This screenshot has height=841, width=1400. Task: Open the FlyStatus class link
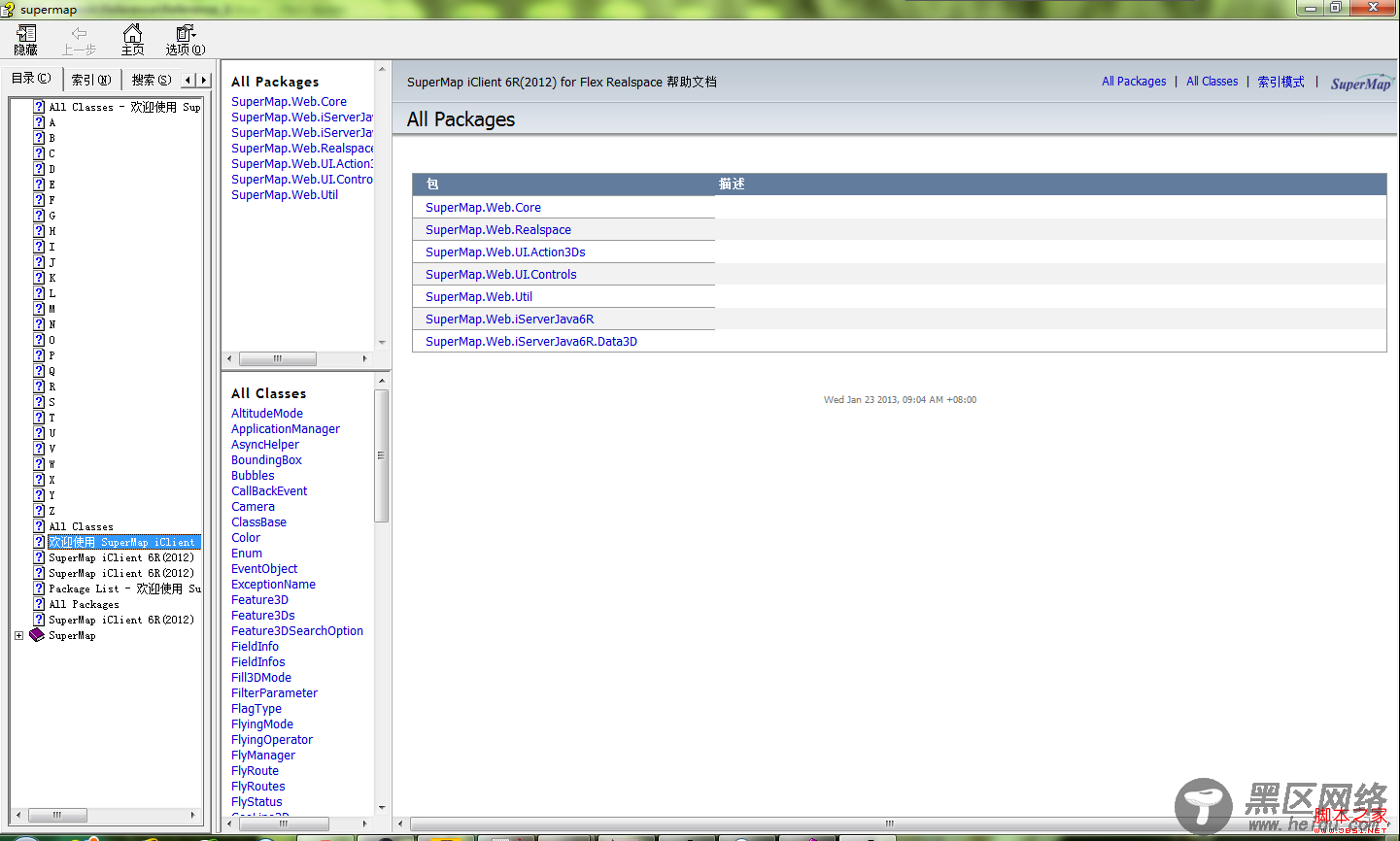(256, 802)
